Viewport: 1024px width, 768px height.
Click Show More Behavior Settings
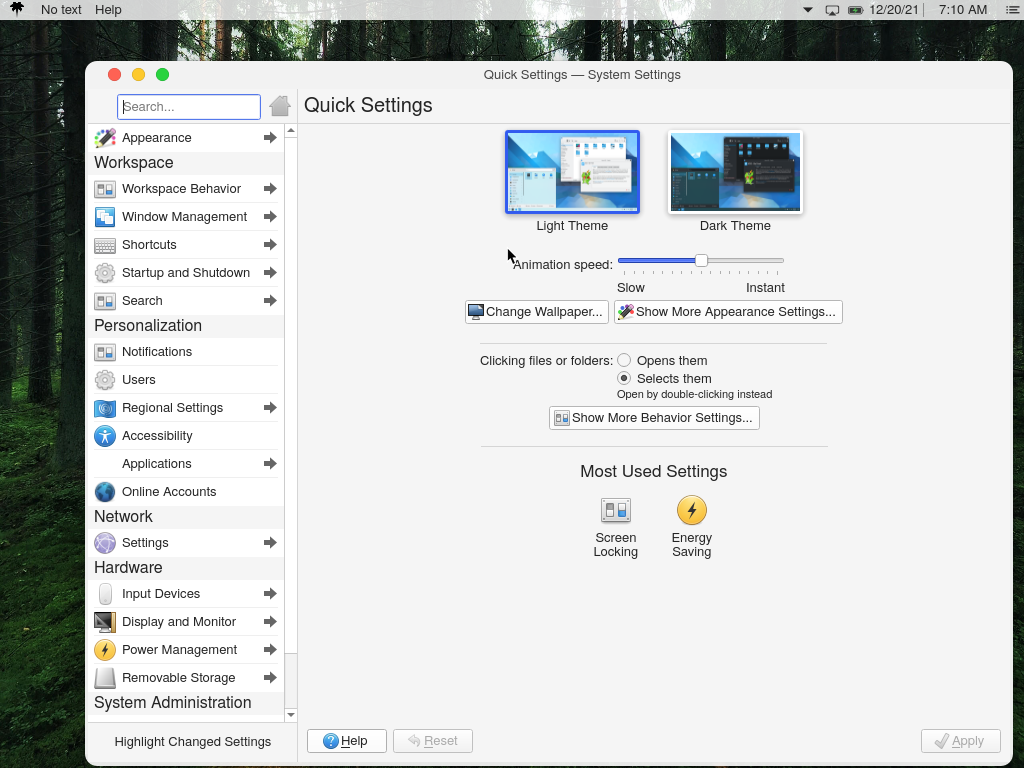click(653, 417)
